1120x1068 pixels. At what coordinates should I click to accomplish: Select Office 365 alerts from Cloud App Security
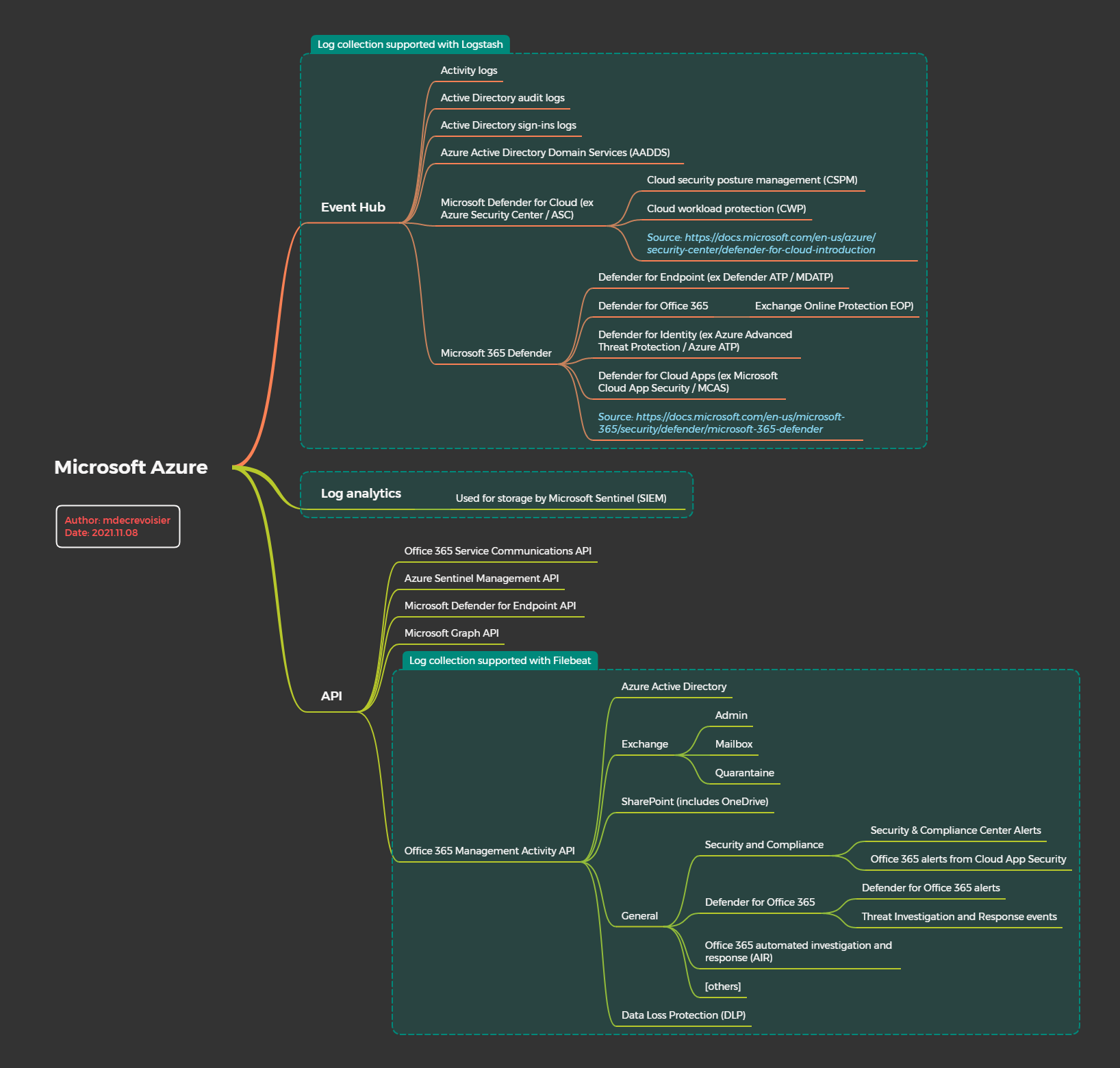click(x=968, y=859)
